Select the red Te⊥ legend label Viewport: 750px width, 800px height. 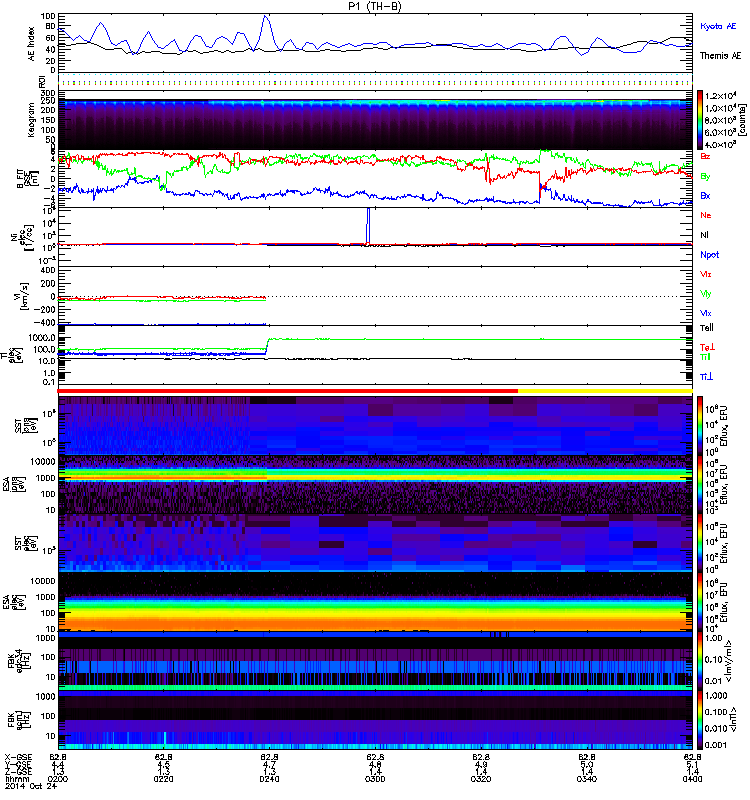click(707, 347)
